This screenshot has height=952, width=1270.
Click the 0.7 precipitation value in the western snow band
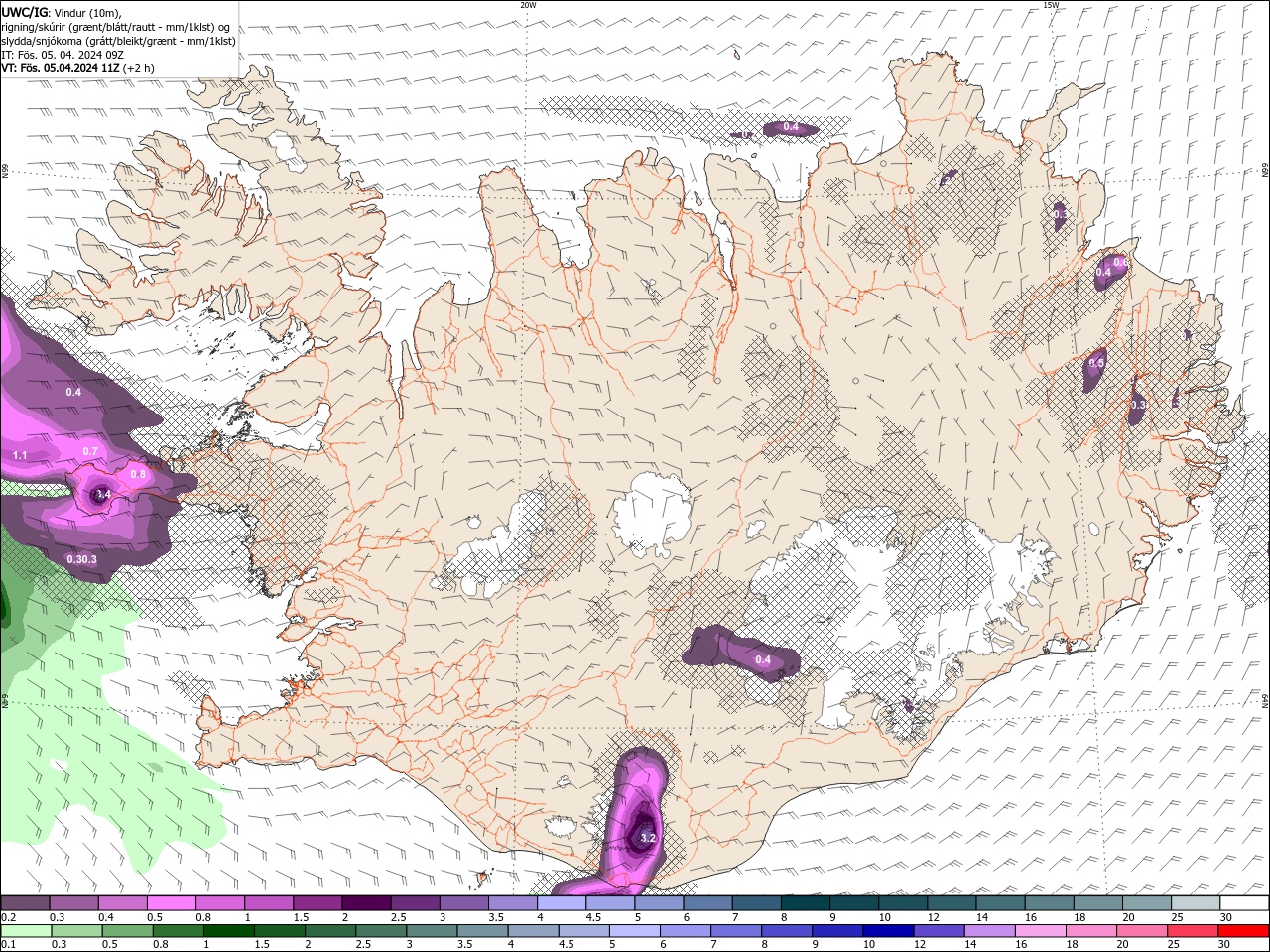pos(90,451)
